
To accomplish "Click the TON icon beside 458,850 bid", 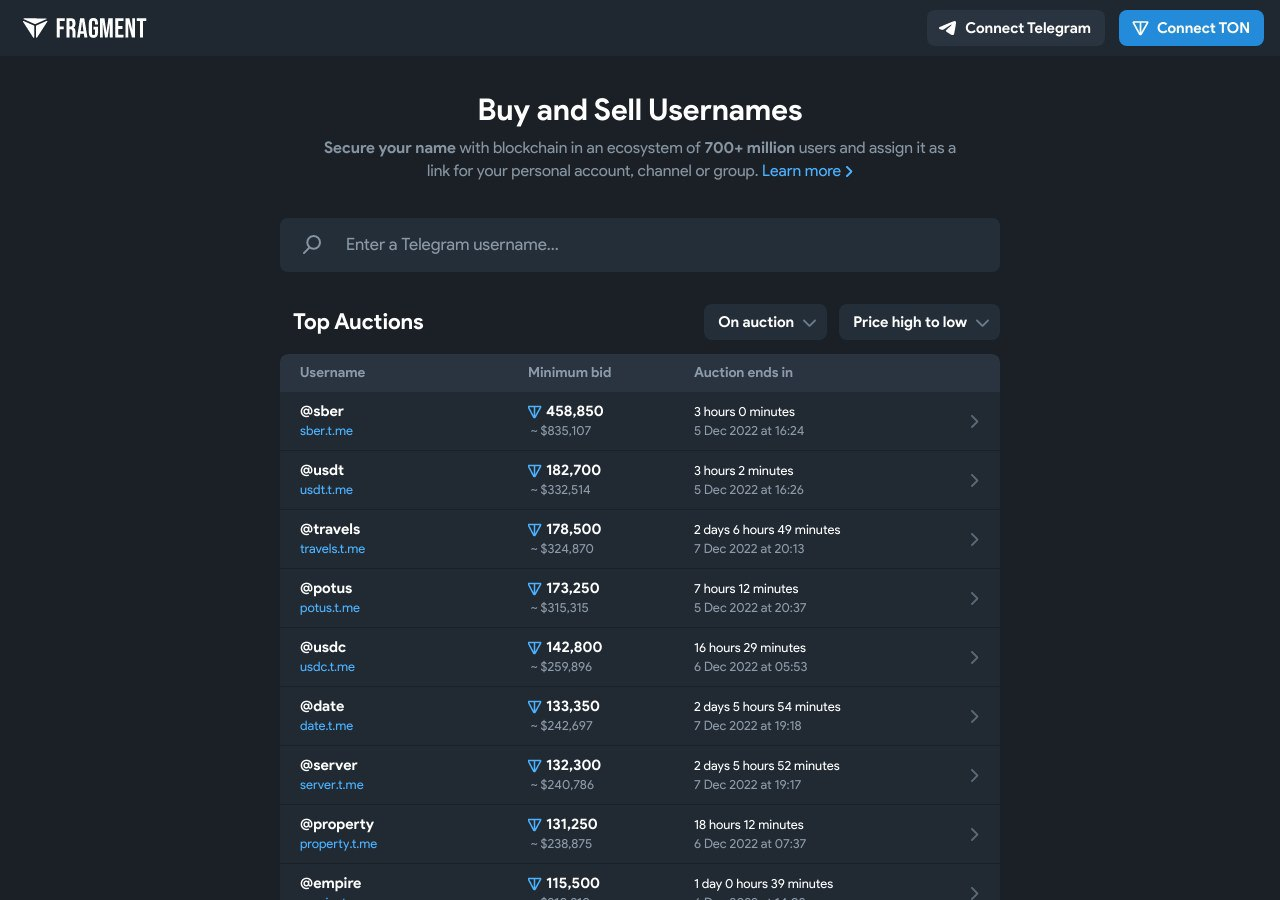I will coord(534,412).
